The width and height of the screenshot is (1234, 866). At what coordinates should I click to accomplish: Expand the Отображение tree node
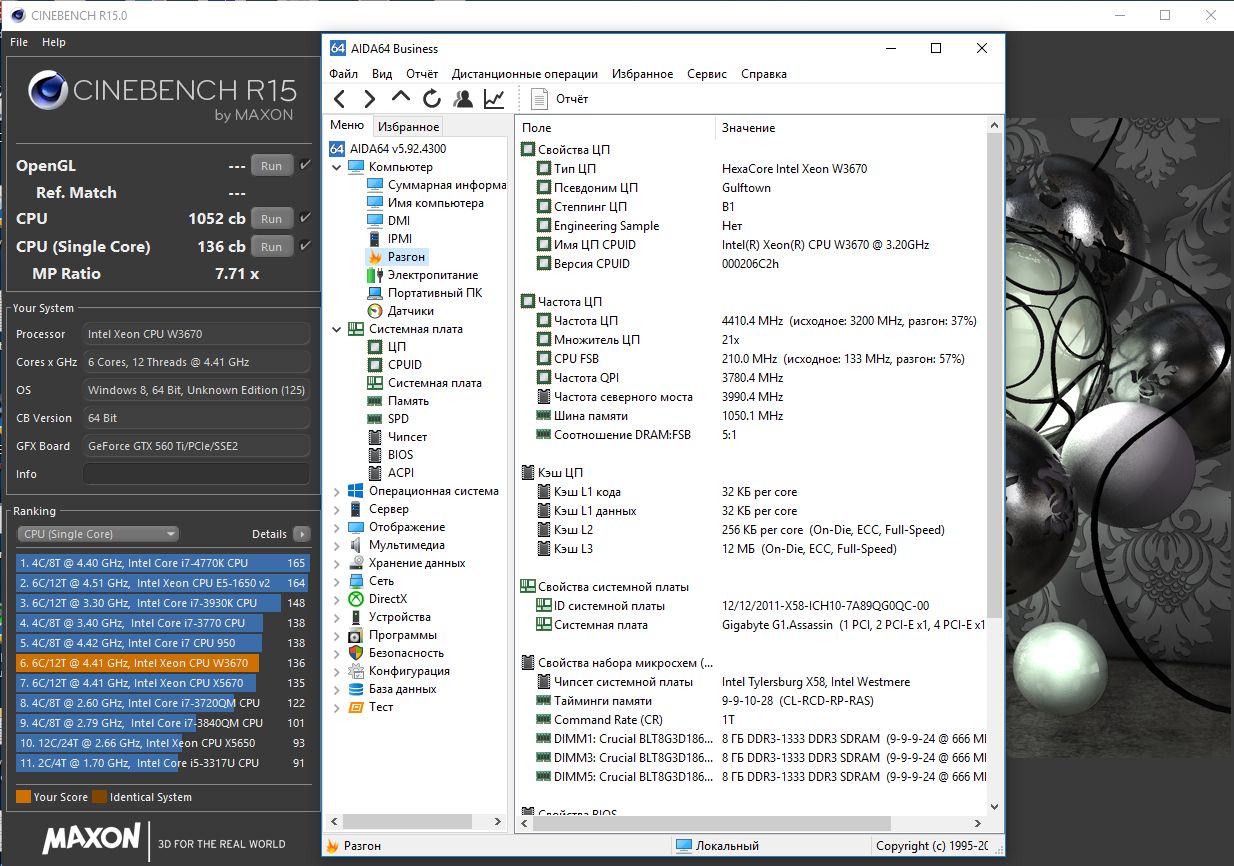(x=337, y=527)
